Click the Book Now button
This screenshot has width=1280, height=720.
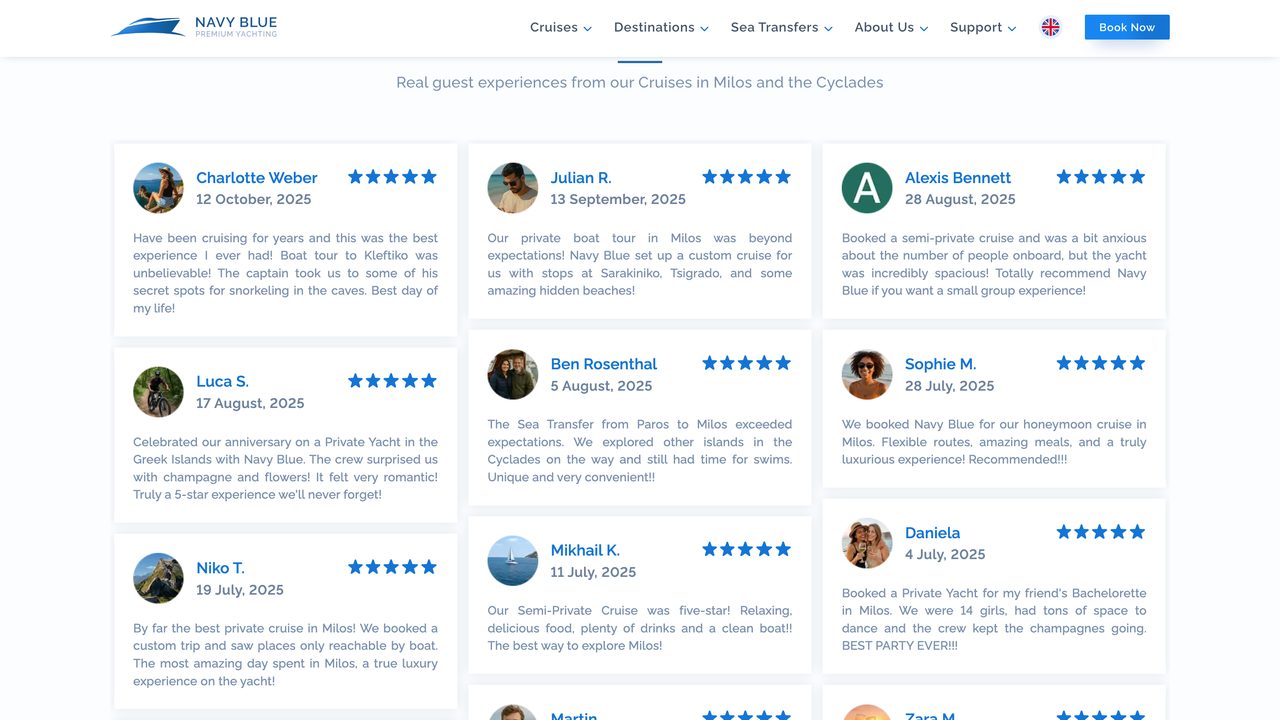tap(1127, 27)
